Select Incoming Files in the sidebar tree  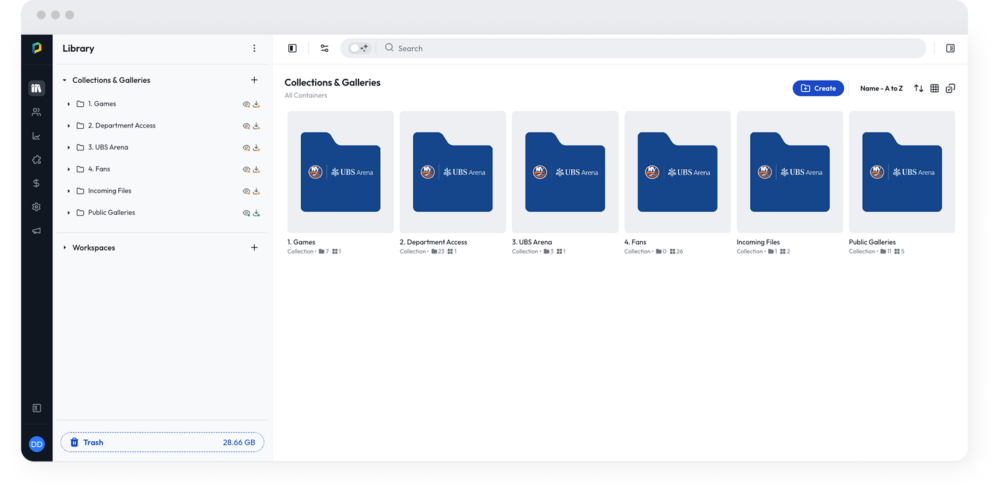click(x=109, y=191)
